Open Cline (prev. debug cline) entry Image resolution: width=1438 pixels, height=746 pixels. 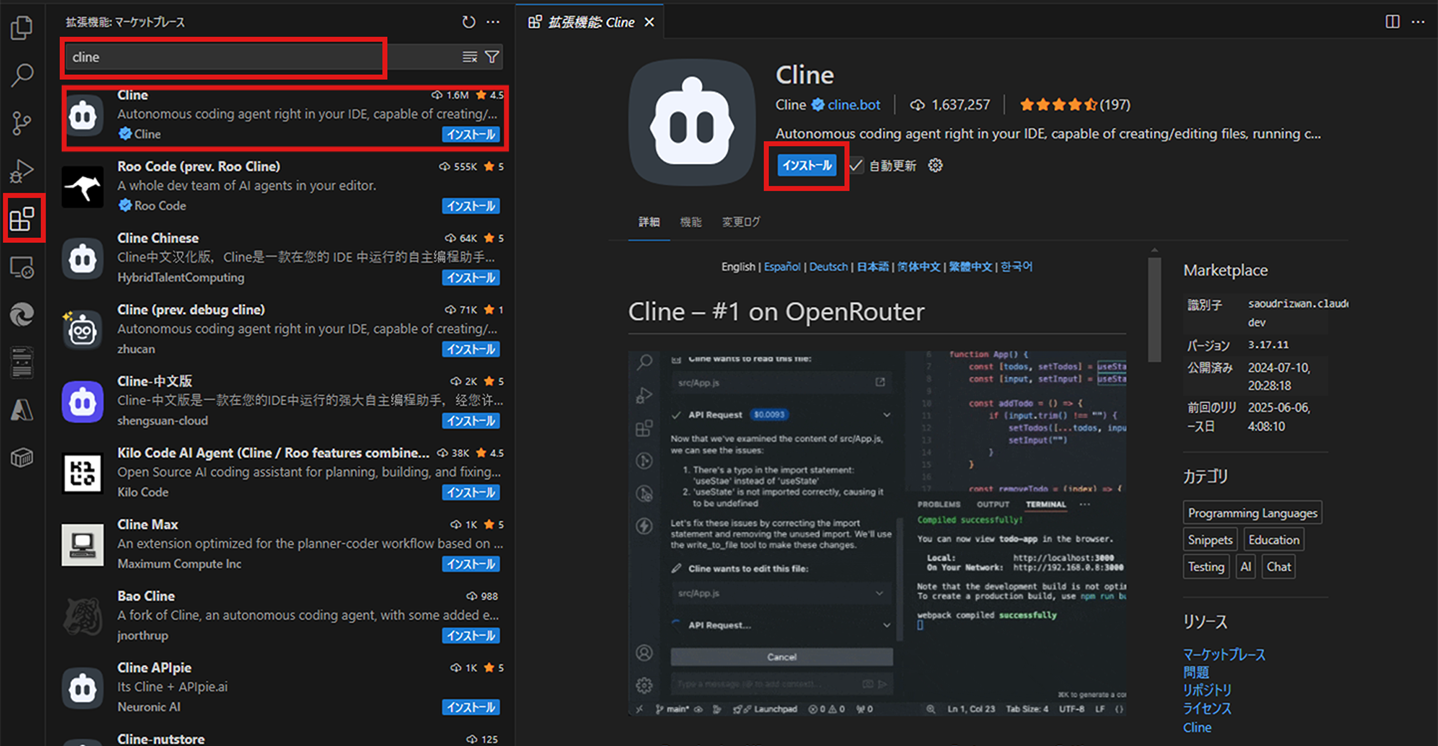click(x=283, y=329)
